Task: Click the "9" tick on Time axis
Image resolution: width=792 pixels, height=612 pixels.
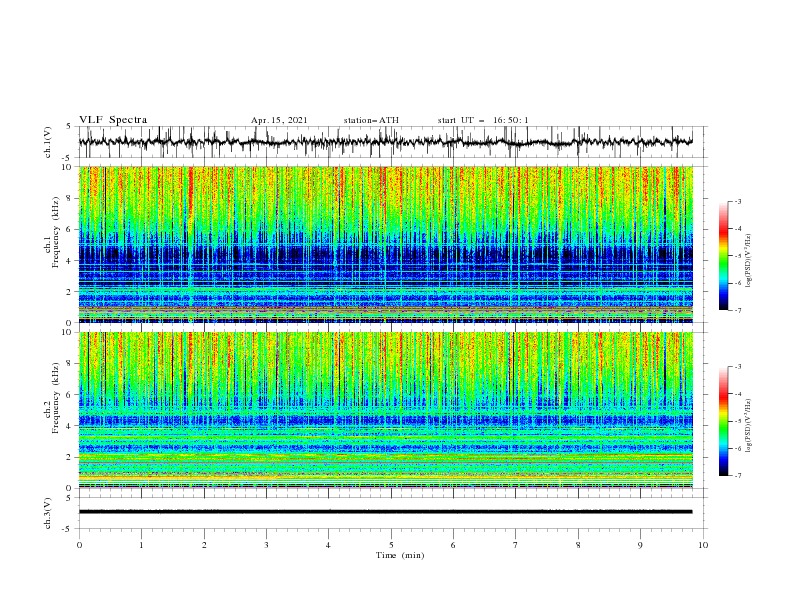Action: coord(640,545)
